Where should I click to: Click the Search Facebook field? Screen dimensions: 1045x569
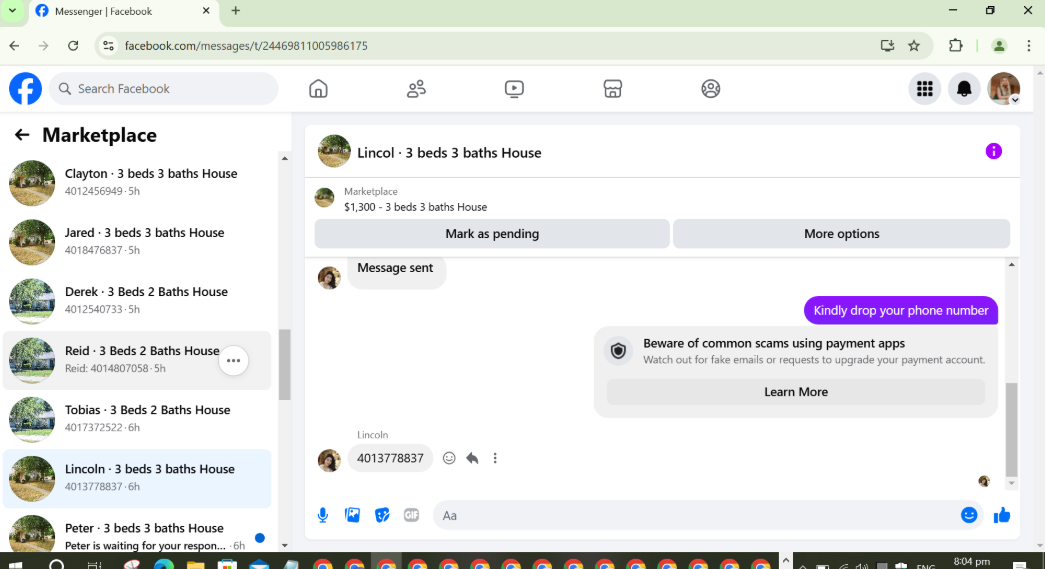163,89
